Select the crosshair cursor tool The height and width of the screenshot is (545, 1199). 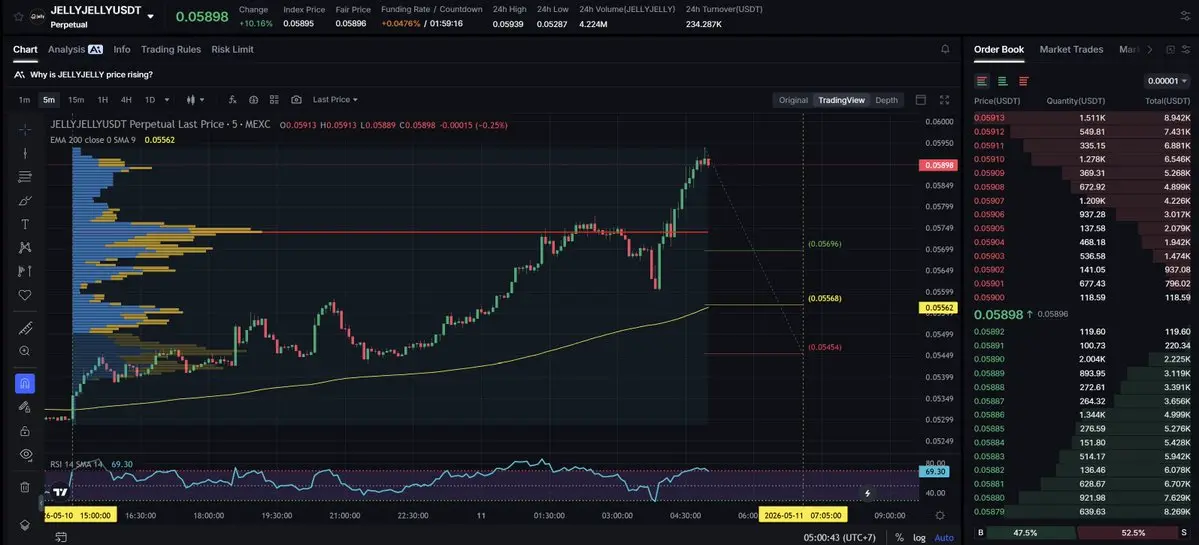(24, 129)
